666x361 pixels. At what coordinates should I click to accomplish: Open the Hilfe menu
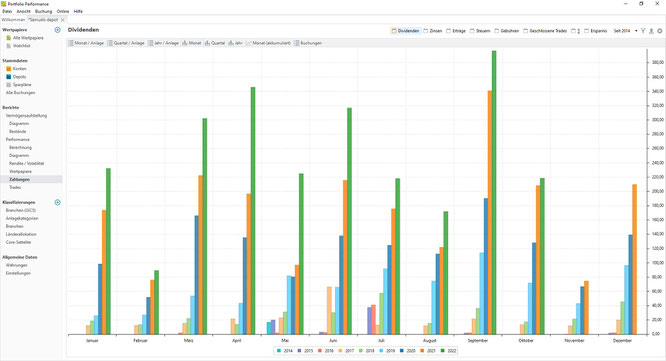coord(78,11)
